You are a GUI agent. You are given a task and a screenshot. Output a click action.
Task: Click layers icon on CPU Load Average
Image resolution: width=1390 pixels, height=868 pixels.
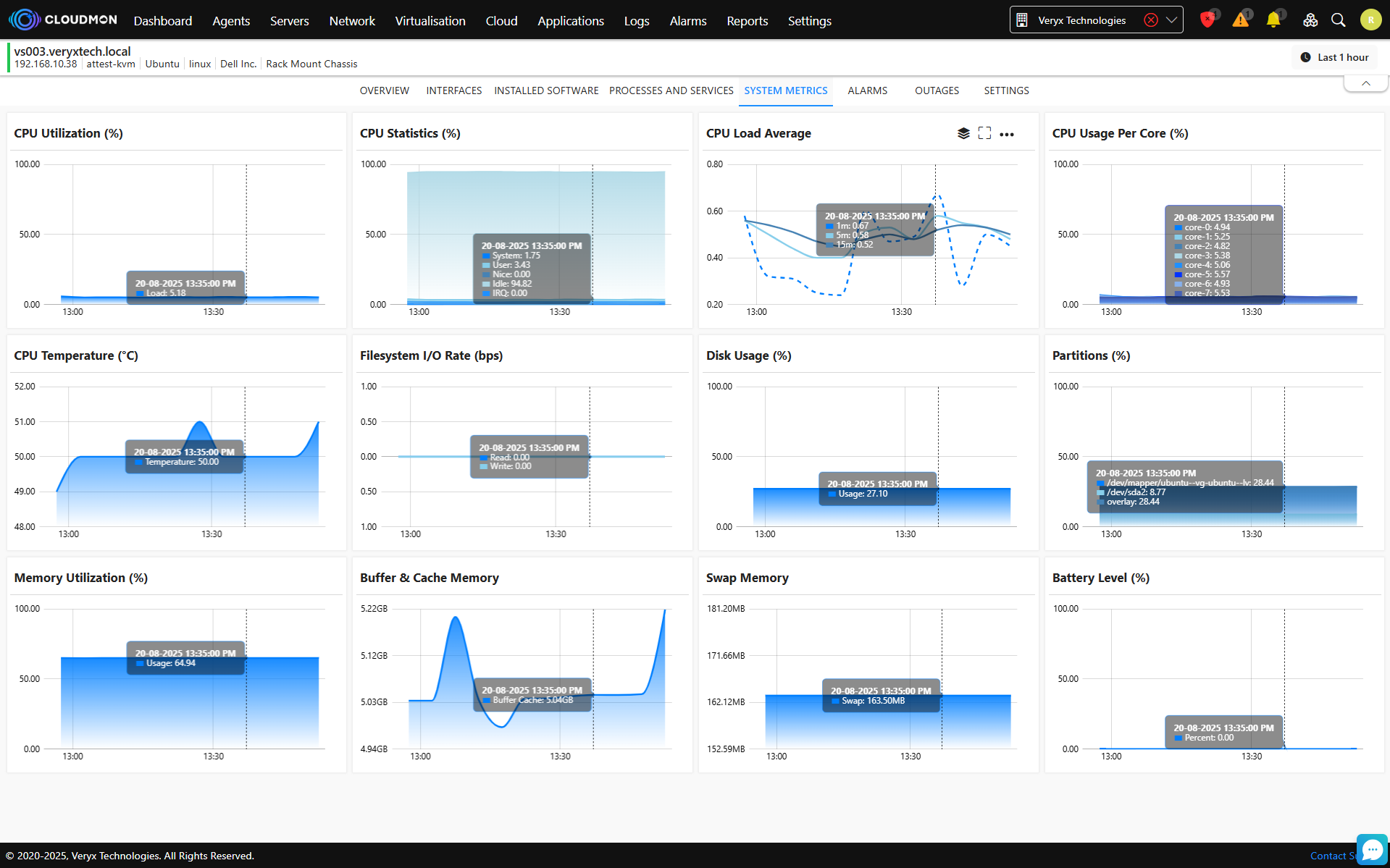[x=963, y=133]
